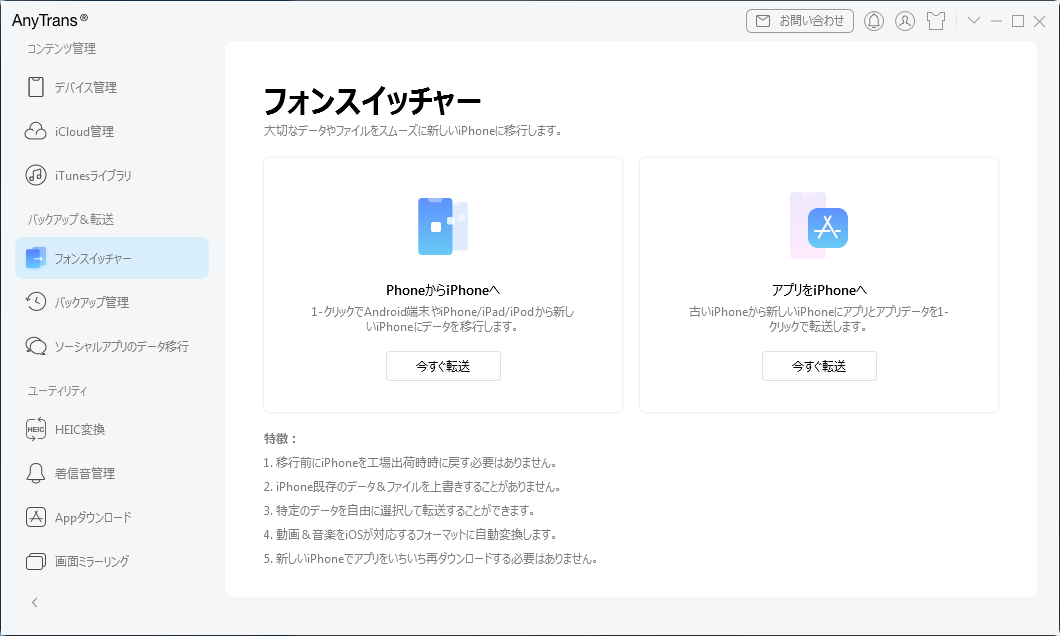Viewport: 1060px width, 636px height.
Task: Select フォンスイッチャー in the sidebar
Action: pos(112,258)
